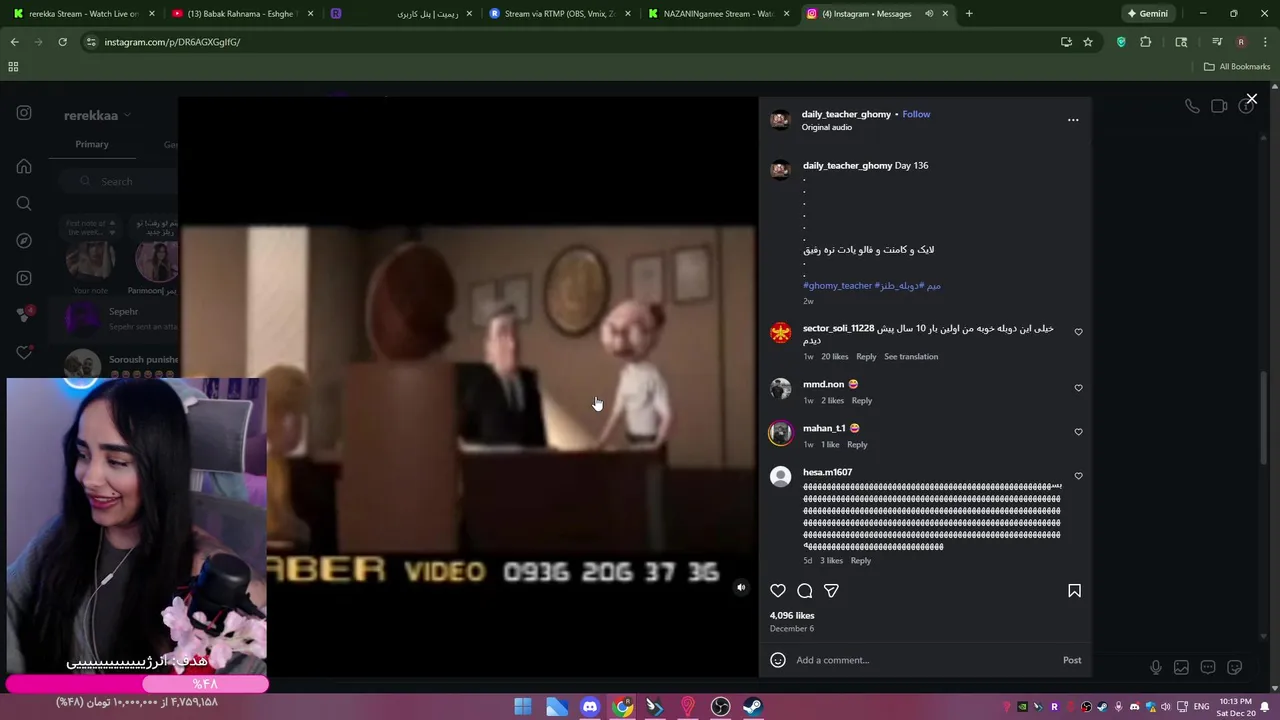Reply to the hesa.m1607 comment

[860, 560]
